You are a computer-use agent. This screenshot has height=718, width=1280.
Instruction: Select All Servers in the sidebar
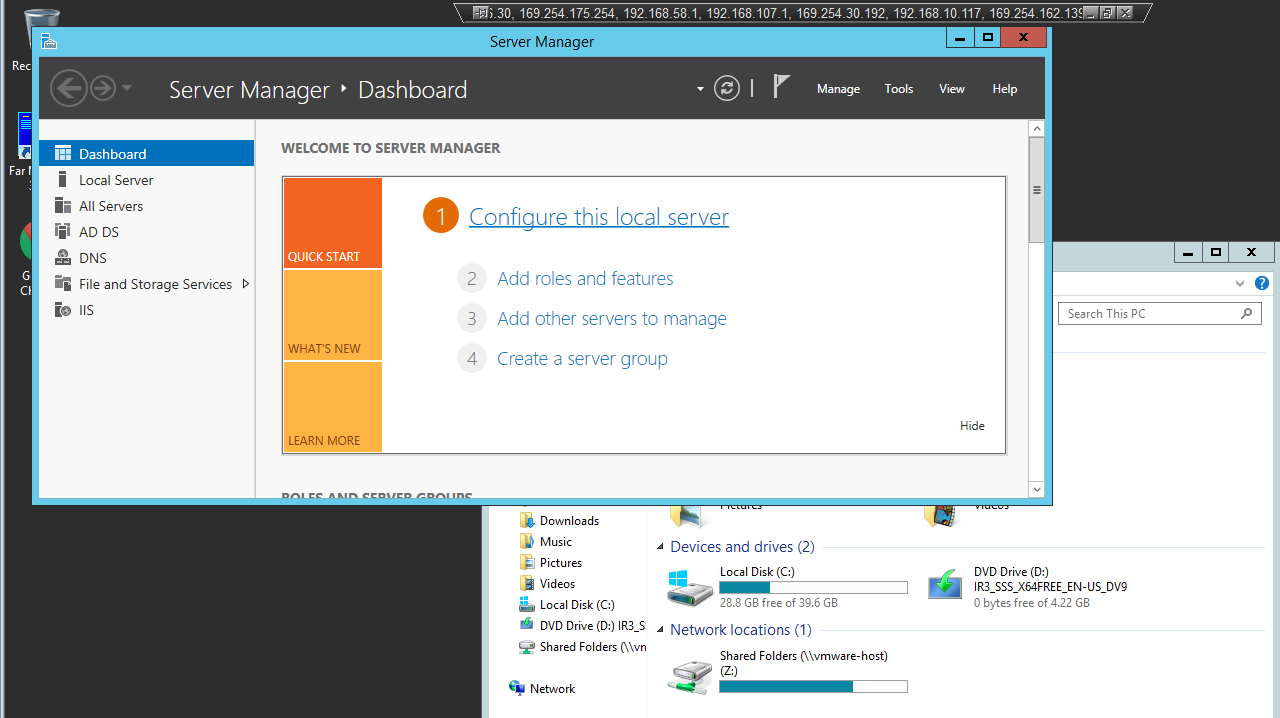[x=147, y=206]
